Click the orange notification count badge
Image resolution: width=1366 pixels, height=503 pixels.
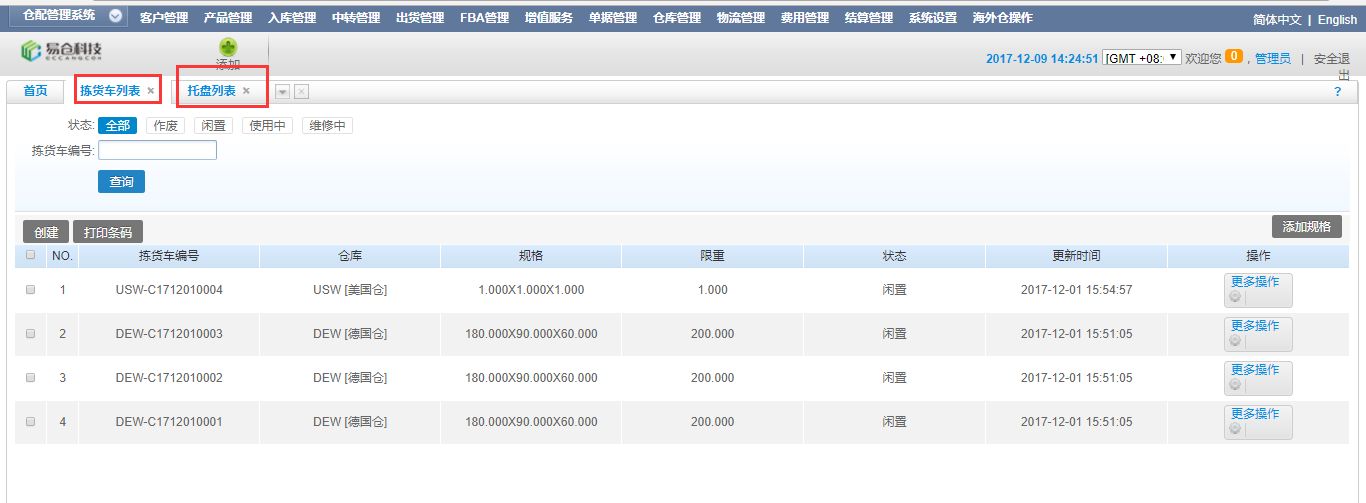[x=1233, y=57]
